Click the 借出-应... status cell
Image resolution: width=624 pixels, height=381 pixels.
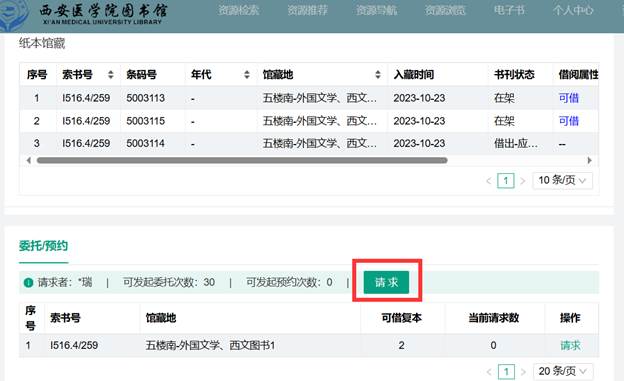click(516, 143)
